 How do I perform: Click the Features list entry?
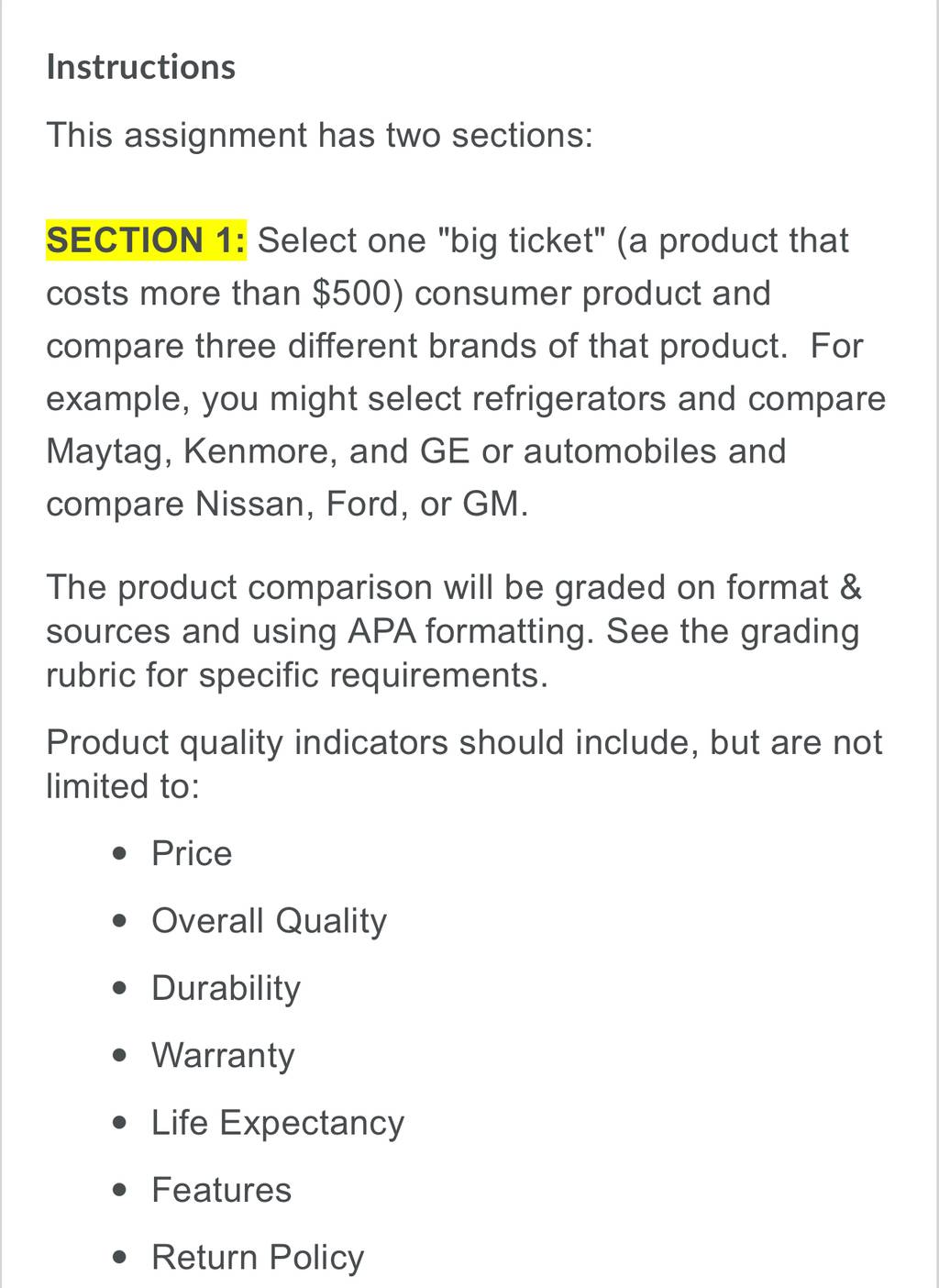coord(221,1190)
